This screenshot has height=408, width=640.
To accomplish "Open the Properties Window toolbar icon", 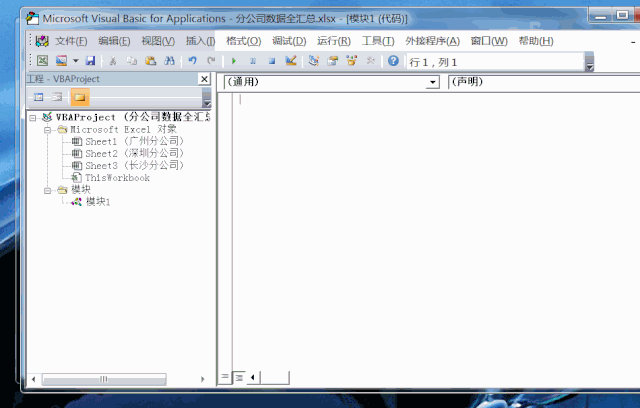I will [x=333, y=61].
